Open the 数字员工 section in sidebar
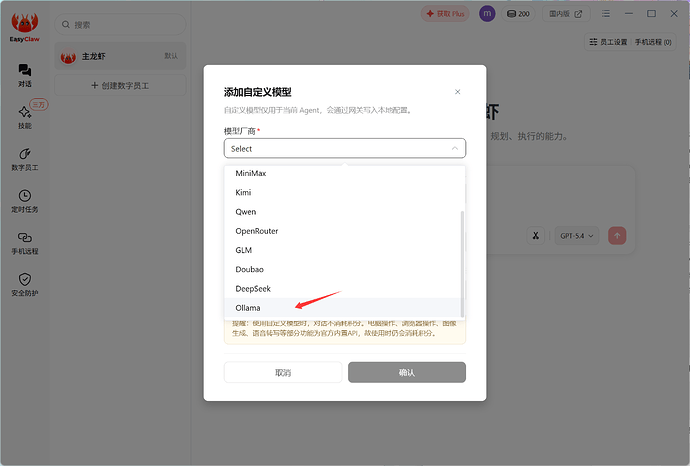 pos(25,159)
